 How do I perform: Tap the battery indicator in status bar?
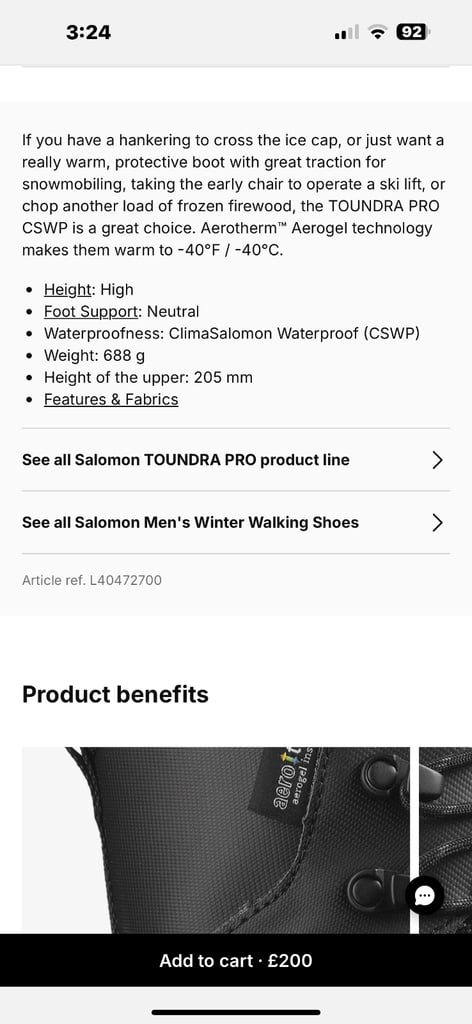click(412, 32)
